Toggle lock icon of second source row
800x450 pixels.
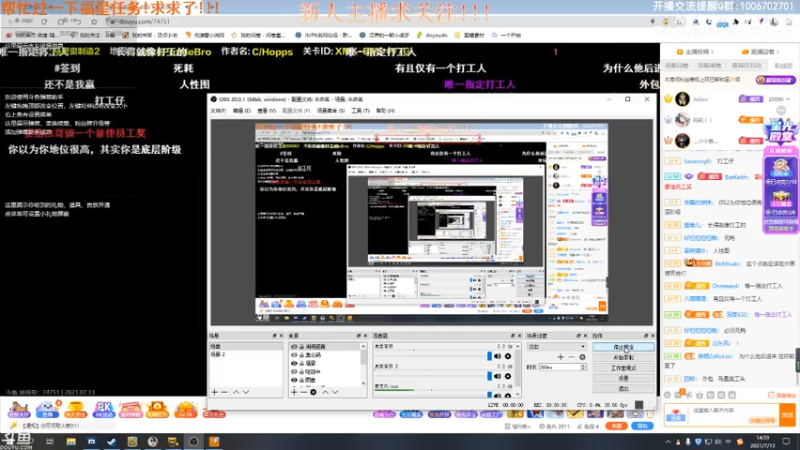pos(302,355)
